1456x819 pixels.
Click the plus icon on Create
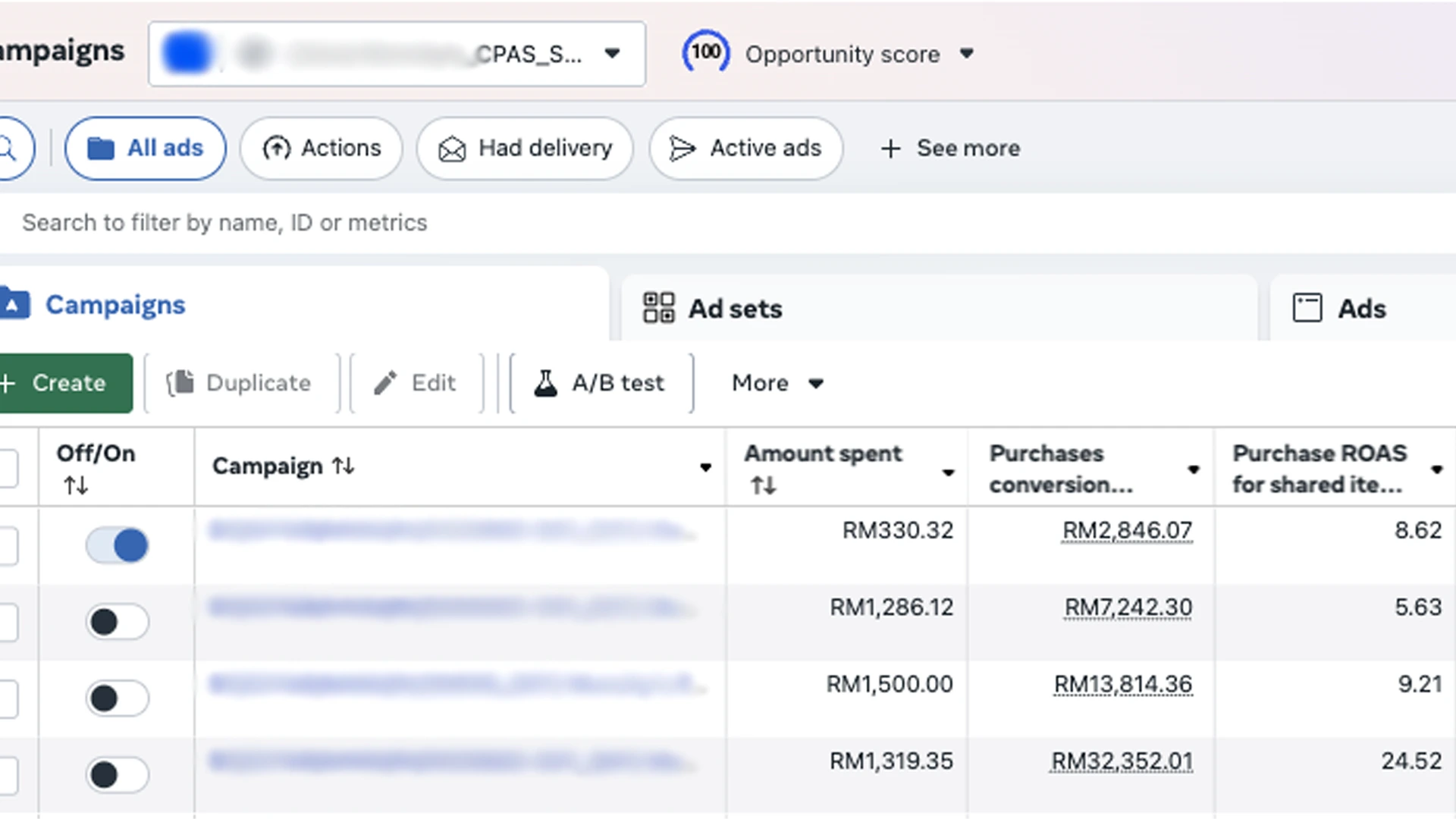[x=8, y=383]
